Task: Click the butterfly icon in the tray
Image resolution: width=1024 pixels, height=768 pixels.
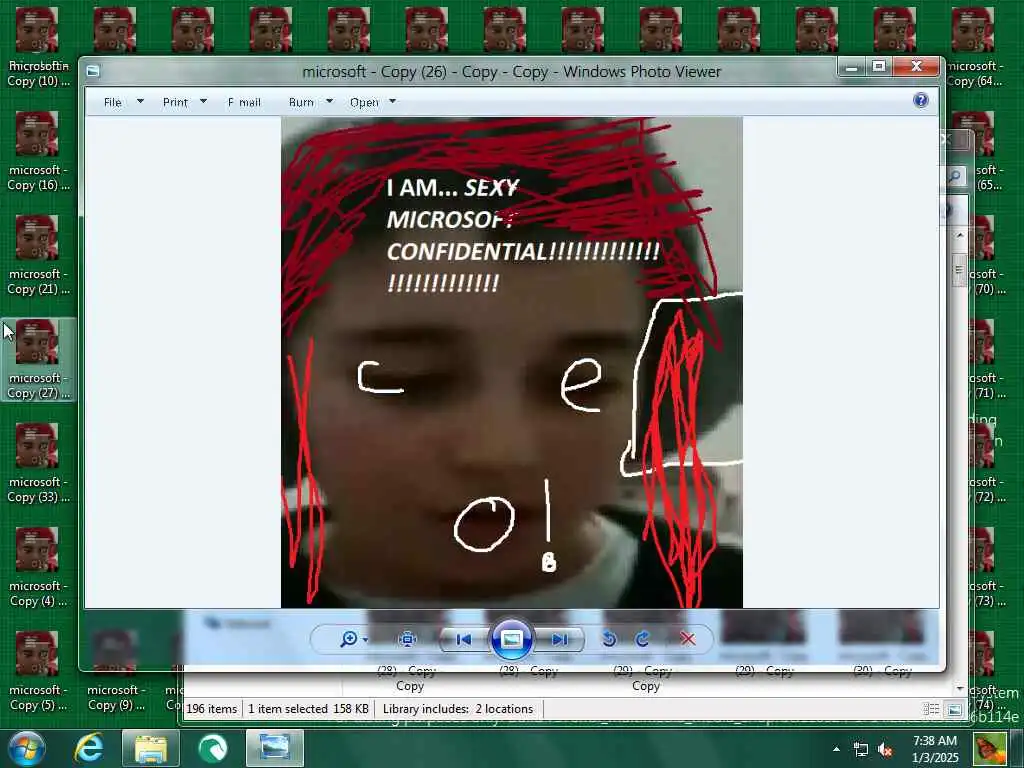Action: (x=990, y=749)
